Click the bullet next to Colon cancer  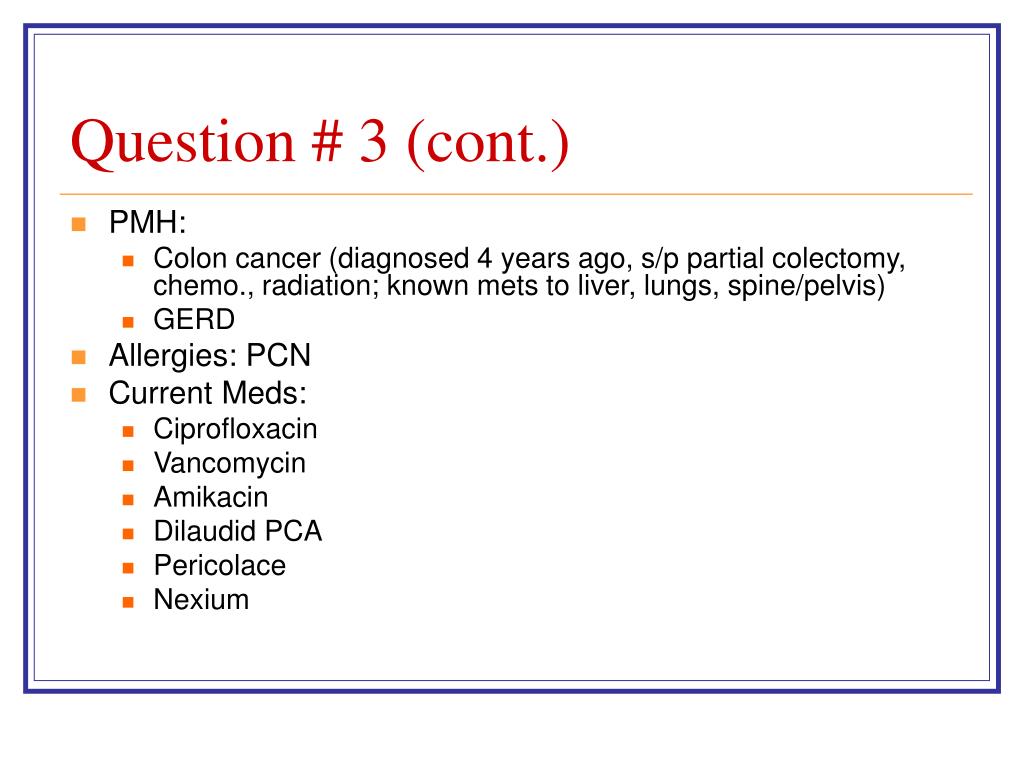[128, 261]
